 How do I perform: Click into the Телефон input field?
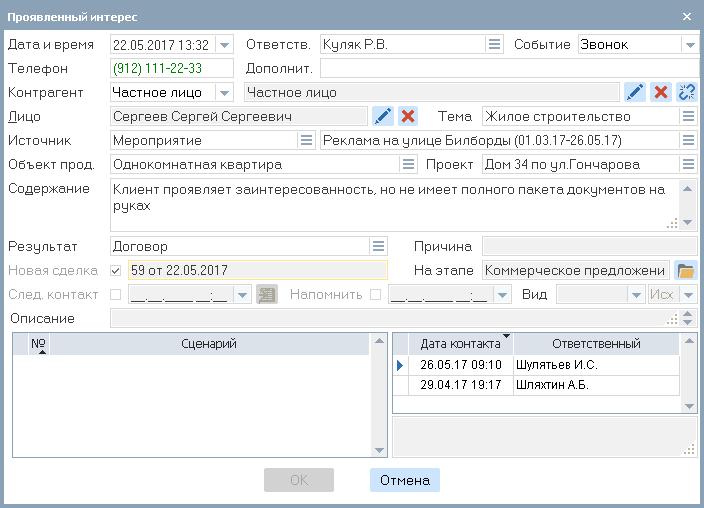click(171, 68)
